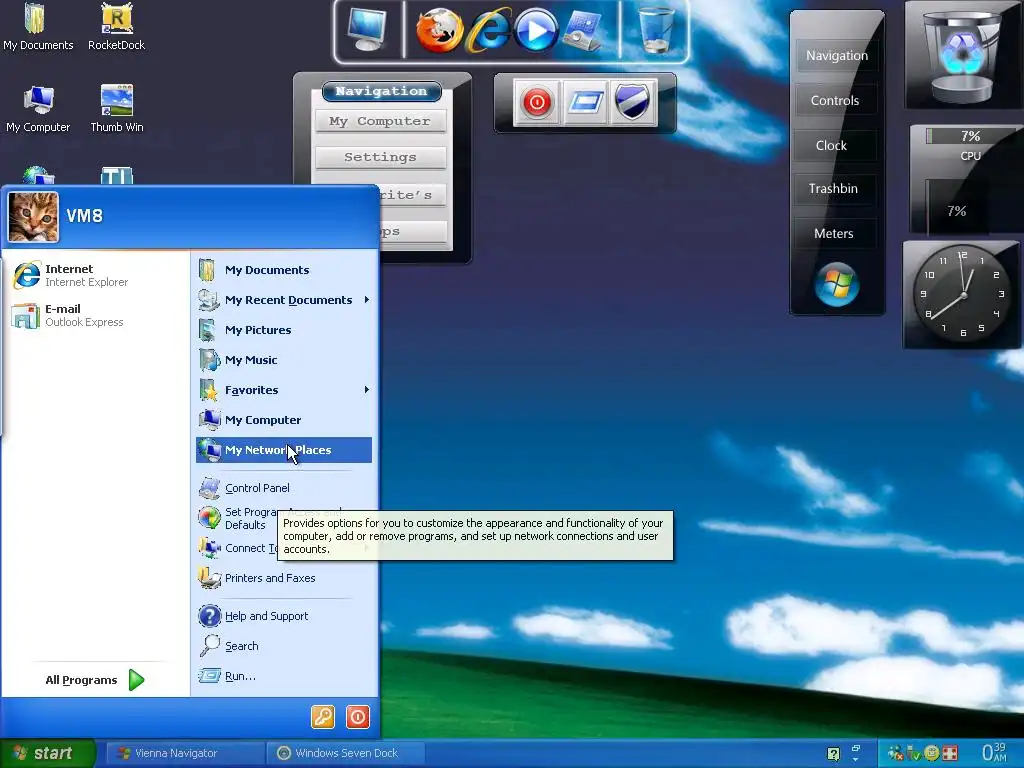Open My Music in the Start menu
Image resolution: width=1024 pixels, height=768 pixels.
(284, 360)
